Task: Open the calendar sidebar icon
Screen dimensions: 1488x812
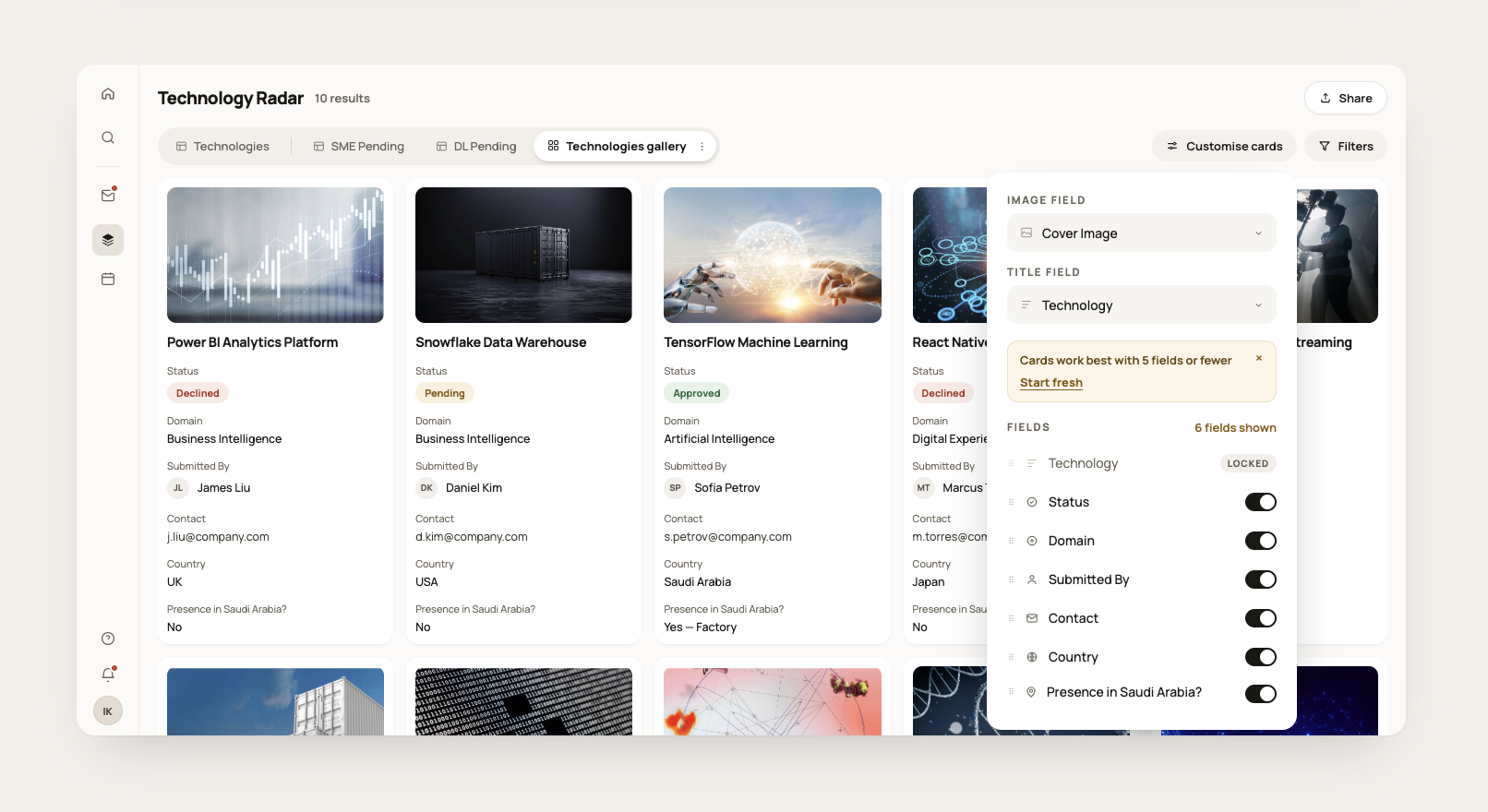Action: pos(108,279)
